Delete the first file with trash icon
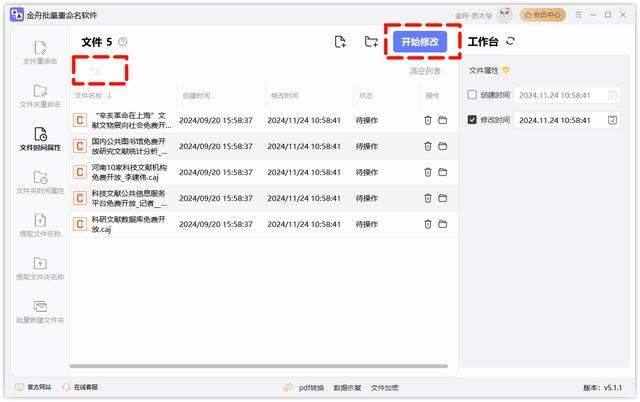 (428, 119)
